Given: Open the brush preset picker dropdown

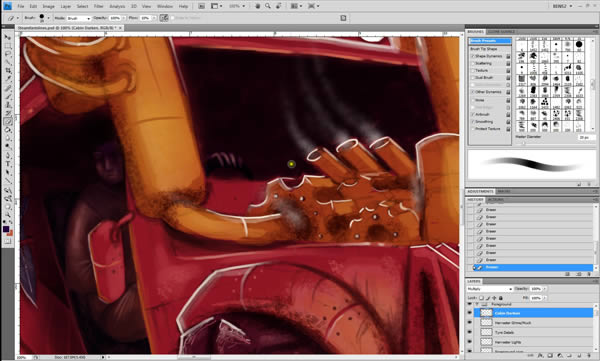Looking at the screenshot, I should [49, 18].
